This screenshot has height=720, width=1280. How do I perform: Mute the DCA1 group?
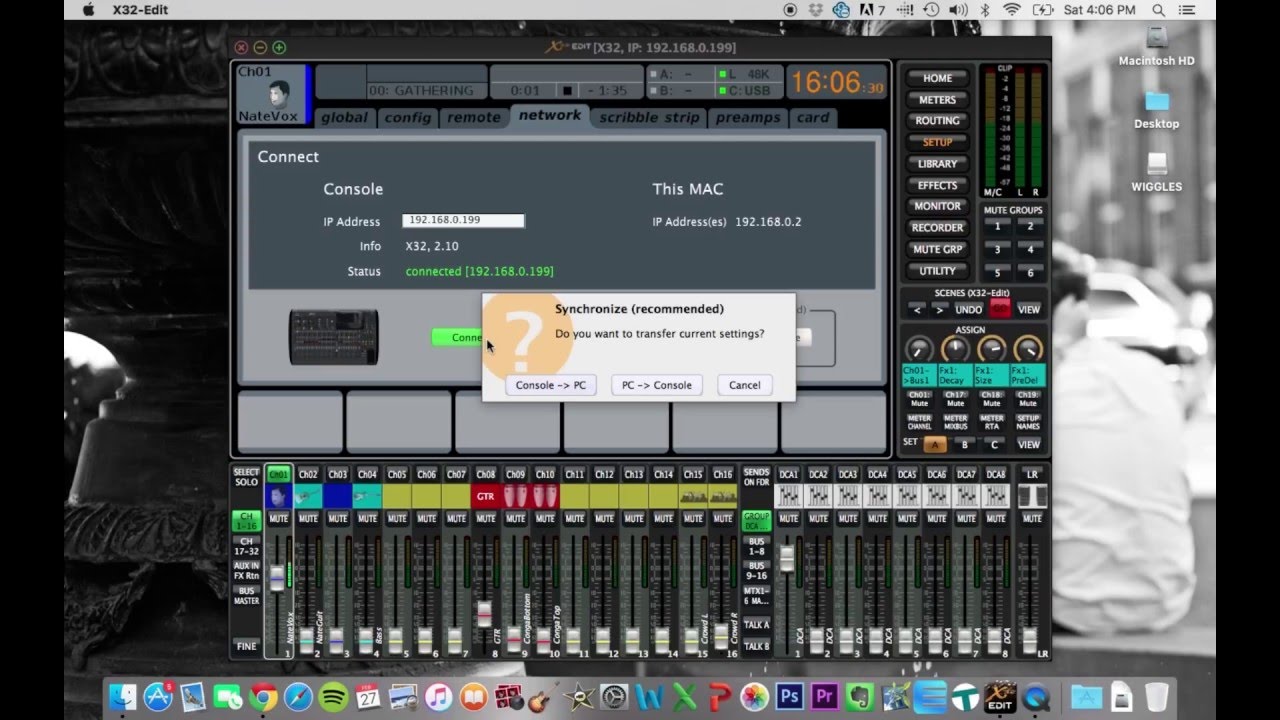click(x=789, y=519)
